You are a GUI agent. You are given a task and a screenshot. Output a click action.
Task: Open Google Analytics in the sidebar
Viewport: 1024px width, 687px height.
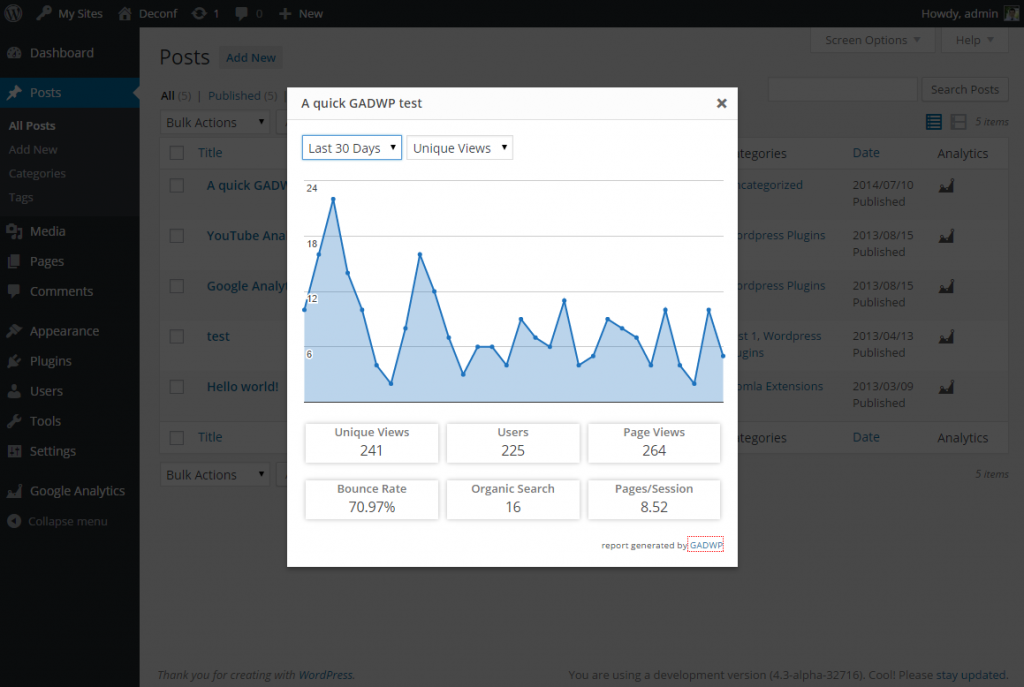[77, 491]
